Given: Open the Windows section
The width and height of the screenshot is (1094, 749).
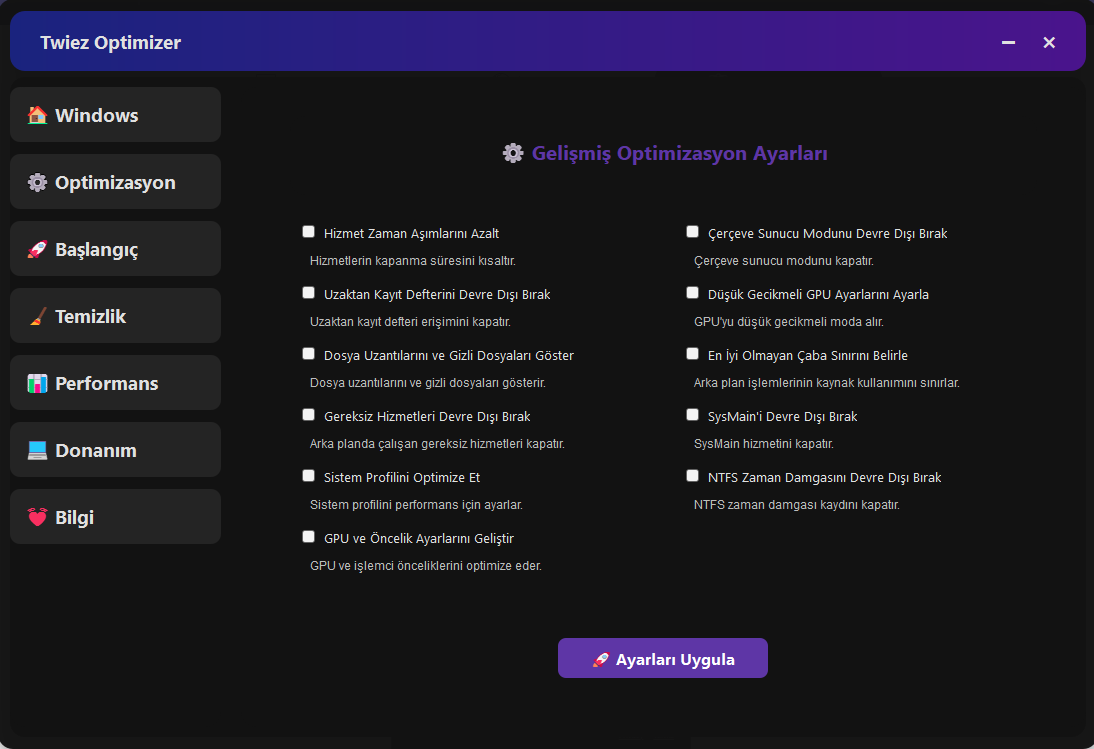Looking at the screenshot, I should 115,114.
